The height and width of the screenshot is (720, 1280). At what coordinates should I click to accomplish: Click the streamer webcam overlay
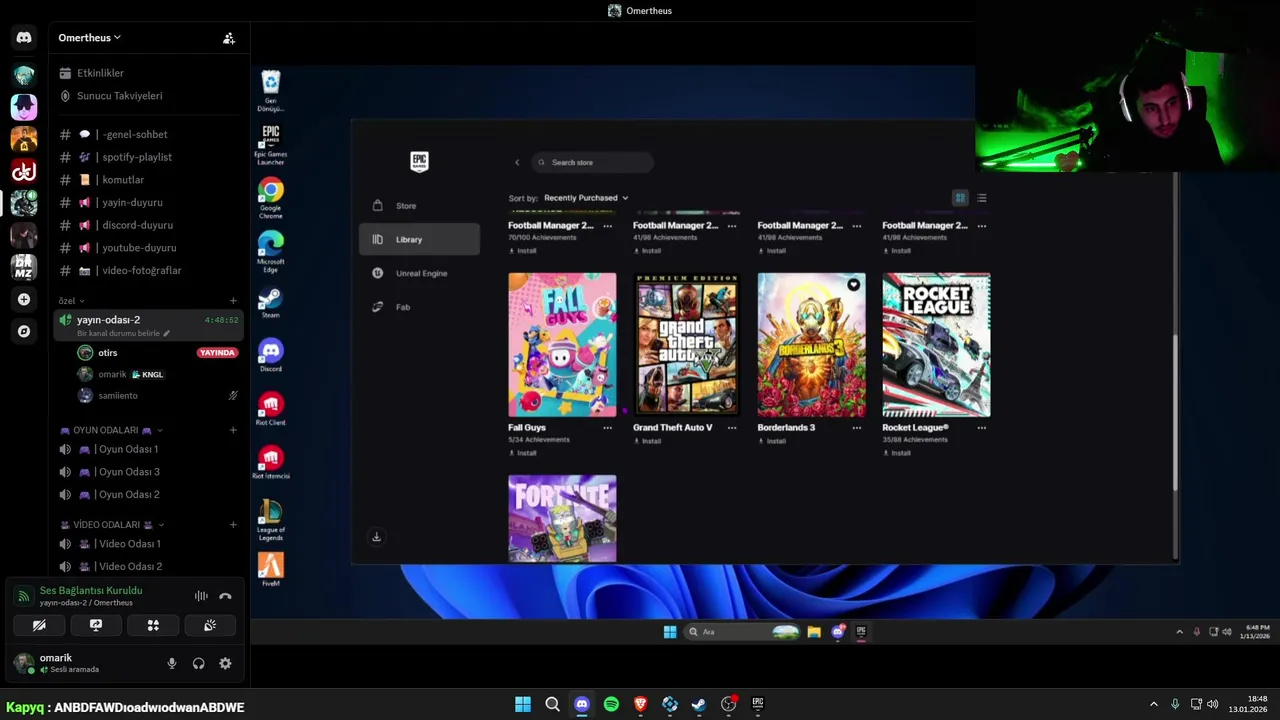coord(1127,86)
